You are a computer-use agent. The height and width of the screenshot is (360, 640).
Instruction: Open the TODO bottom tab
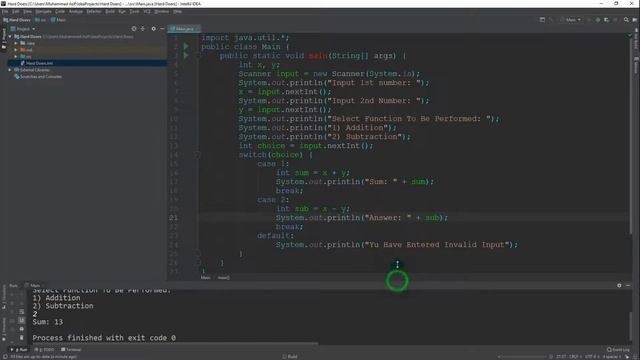[44, 350]
